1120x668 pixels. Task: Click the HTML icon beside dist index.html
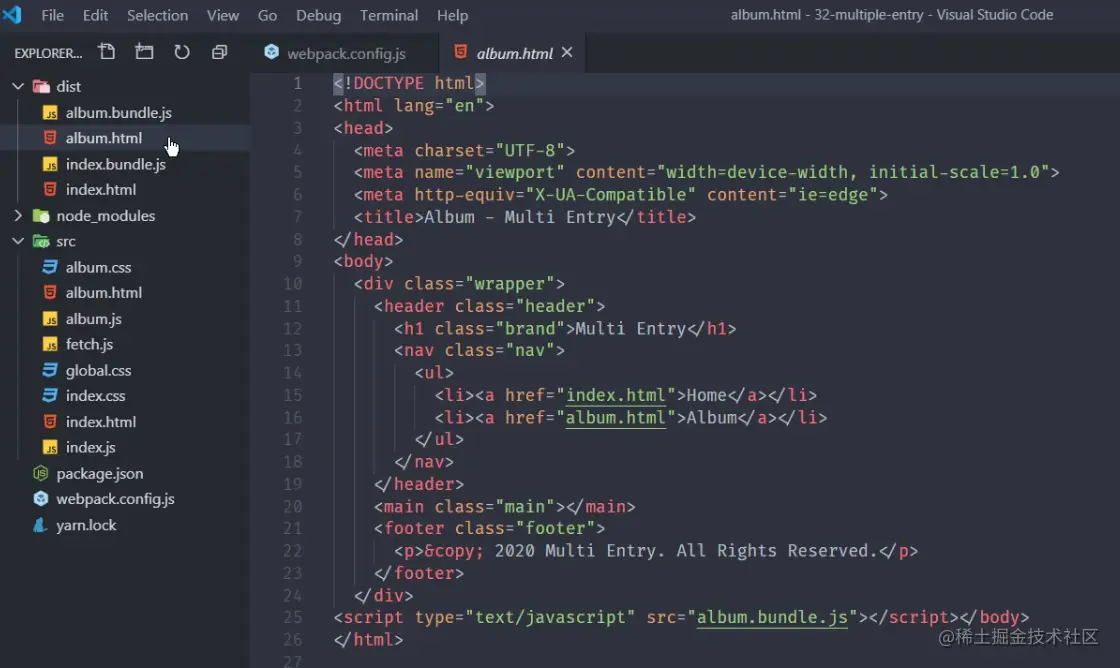50,189
